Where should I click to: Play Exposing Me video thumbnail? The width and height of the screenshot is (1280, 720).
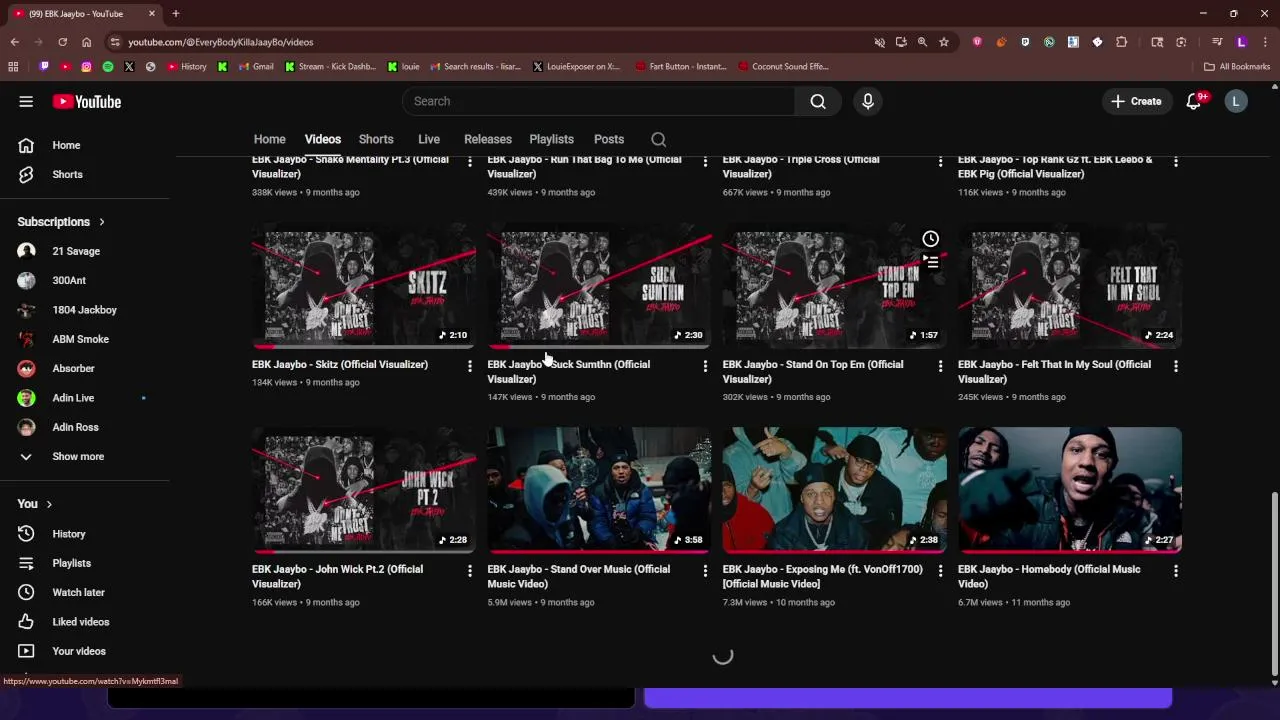(x=835, y=490)
